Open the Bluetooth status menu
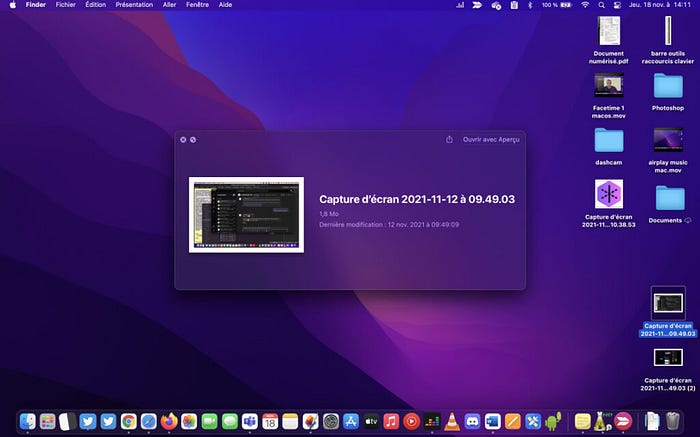 [530, 5]
